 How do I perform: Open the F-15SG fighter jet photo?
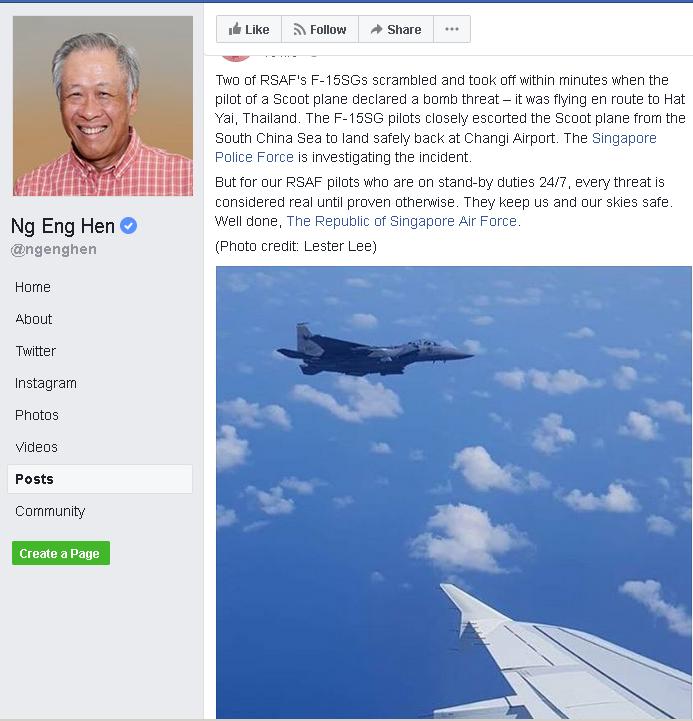454,492
